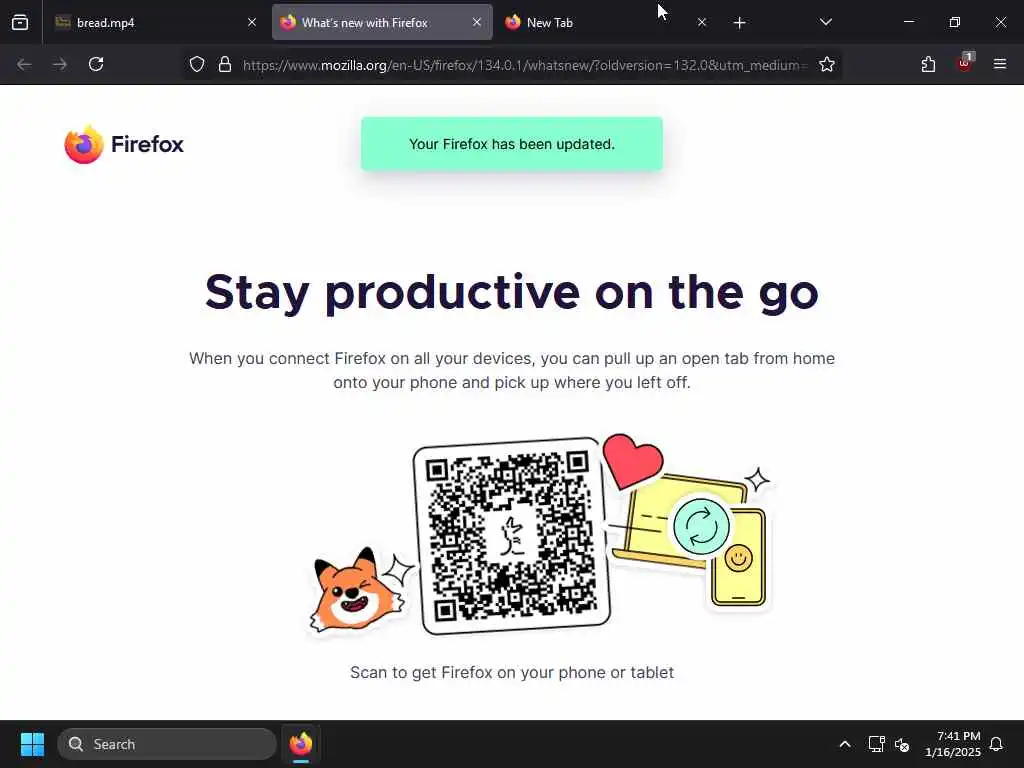Screen dimensions: 1024x768
Task: Select the What's new with Firefox tab
Action: (x=382, y=22)
